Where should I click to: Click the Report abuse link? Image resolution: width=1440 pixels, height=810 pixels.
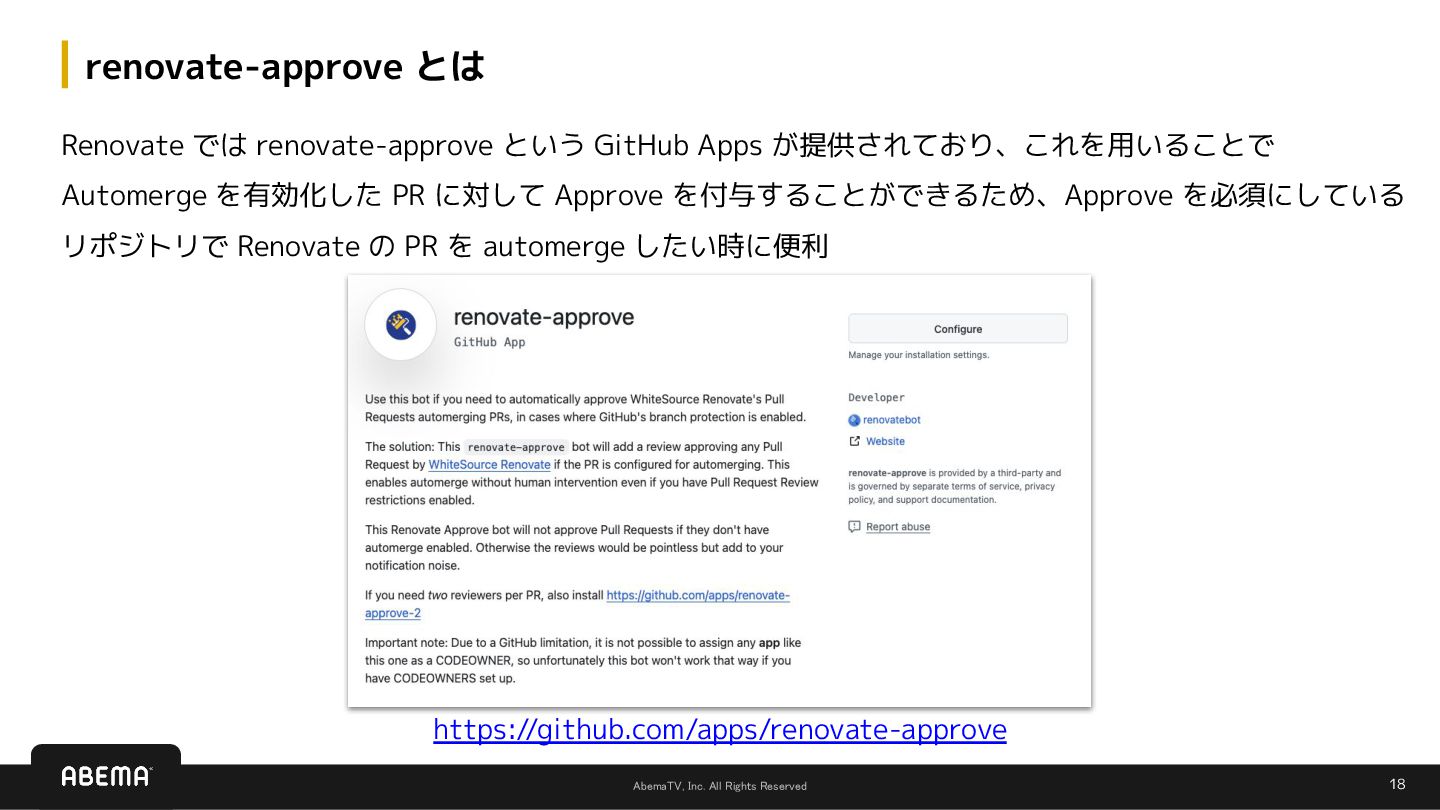coord(898,527)
